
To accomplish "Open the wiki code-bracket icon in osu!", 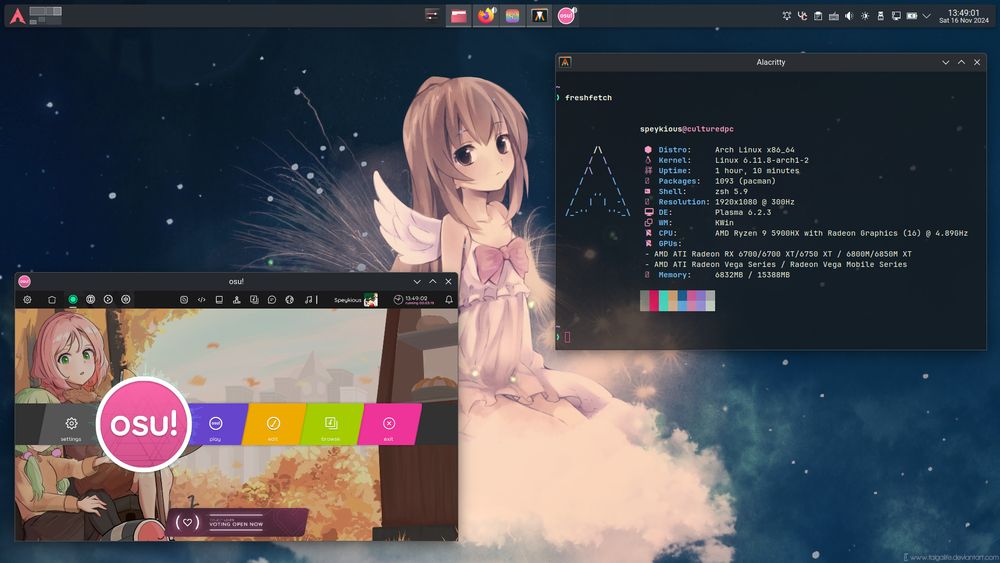I will pyautogui.click(x=202, y=299).
